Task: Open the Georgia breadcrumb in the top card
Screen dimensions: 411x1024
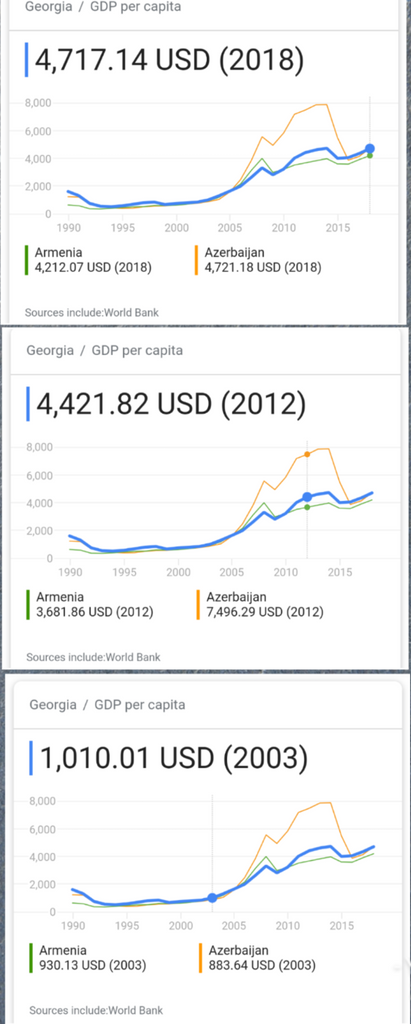Action: pos(48,7)
